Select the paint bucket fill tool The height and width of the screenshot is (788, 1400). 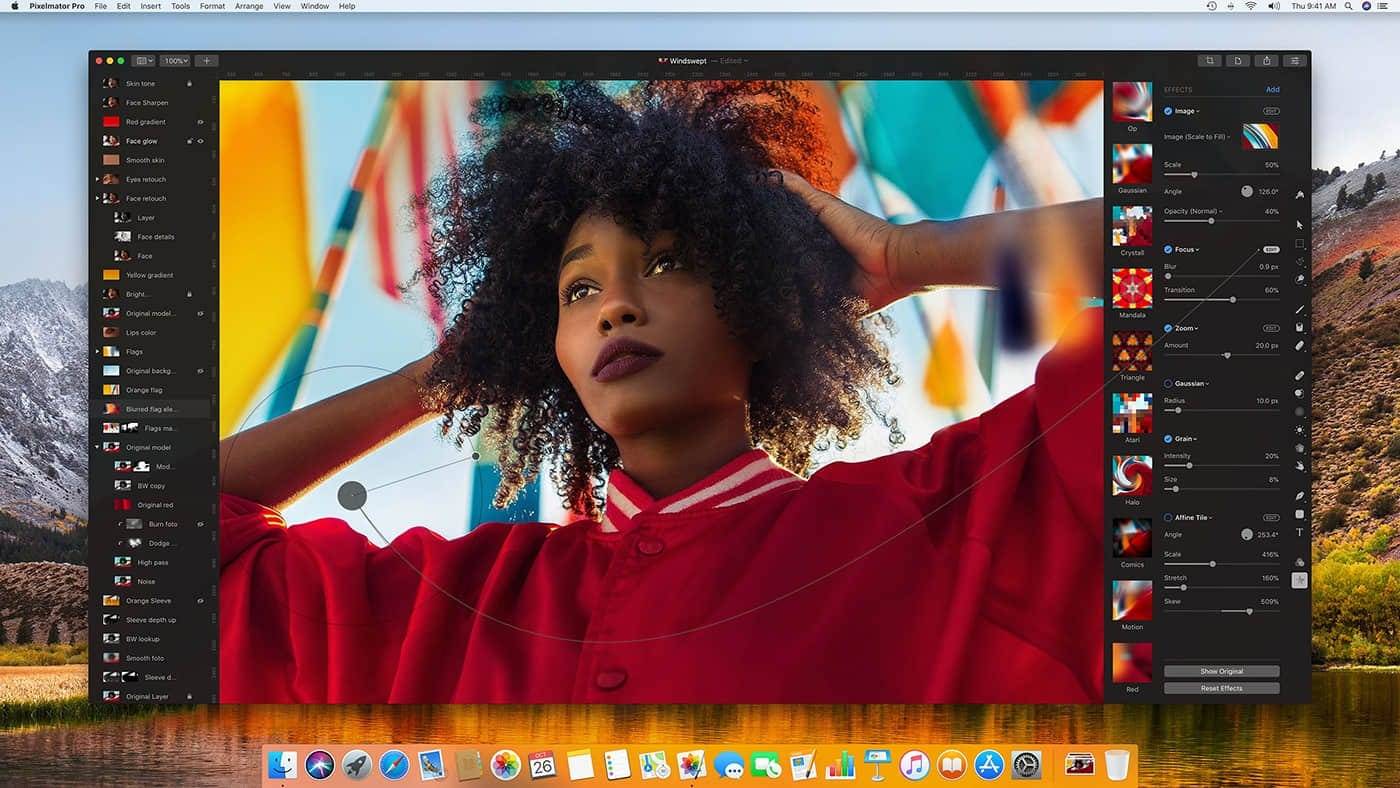[x=1299, y=327]
